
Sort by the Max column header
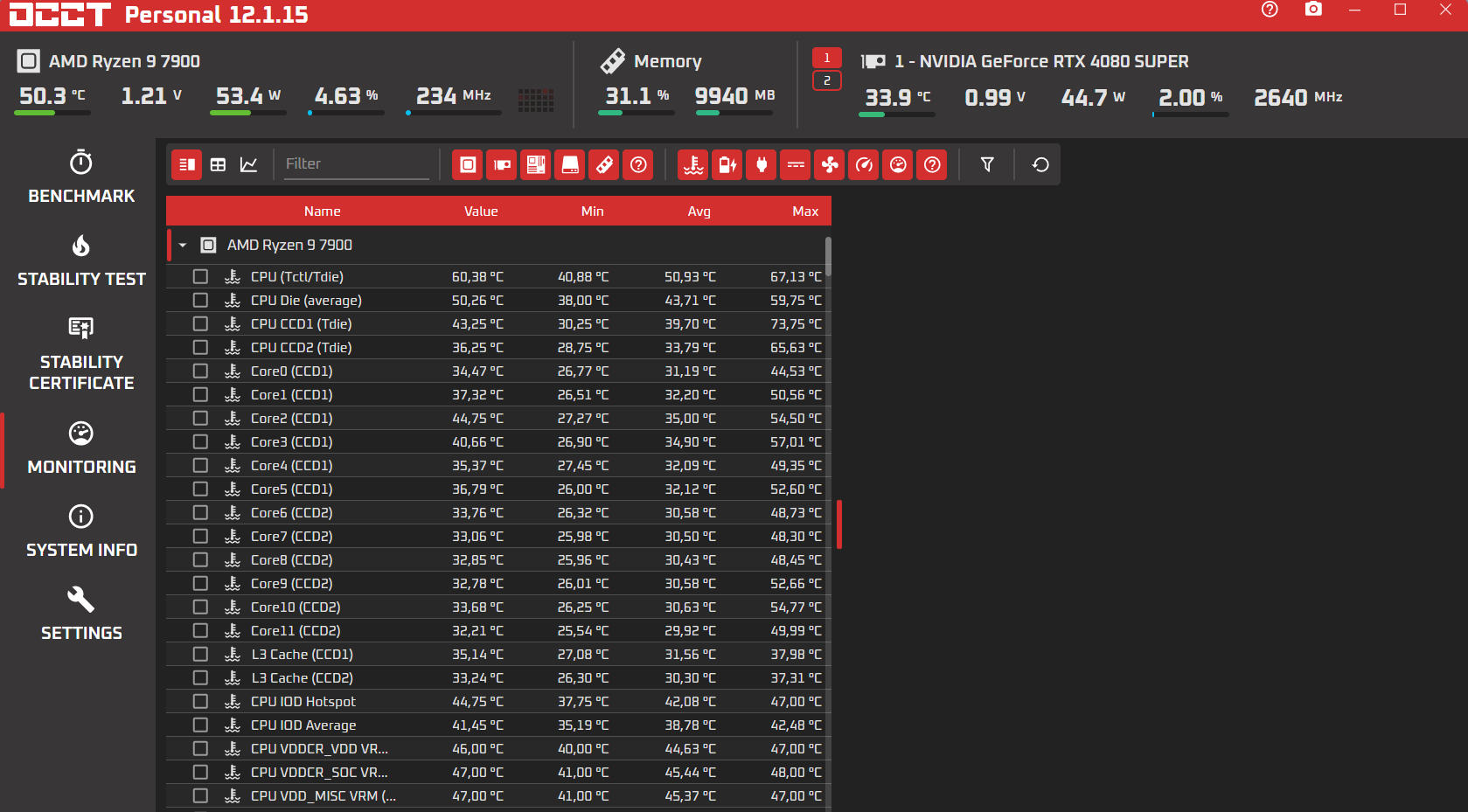[805, 212]
